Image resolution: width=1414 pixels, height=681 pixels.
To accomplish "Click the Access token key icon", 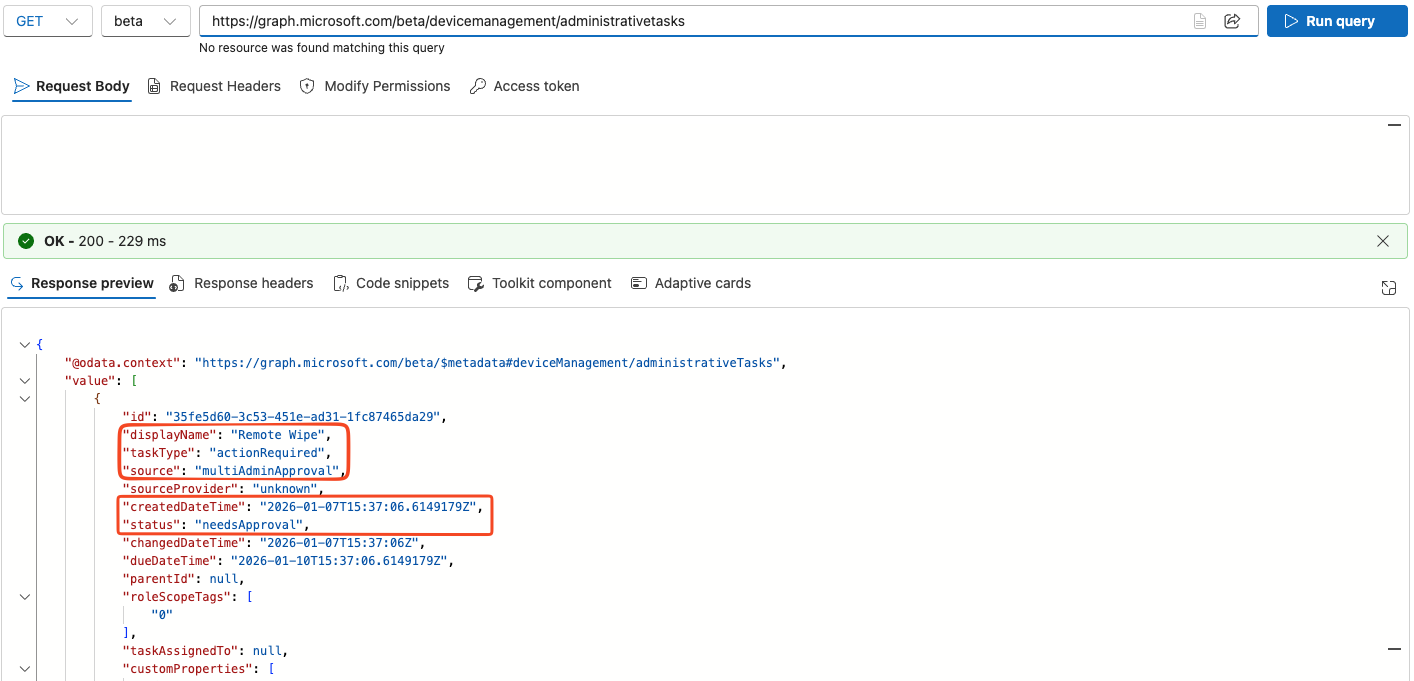I will [x=475, y=86].
